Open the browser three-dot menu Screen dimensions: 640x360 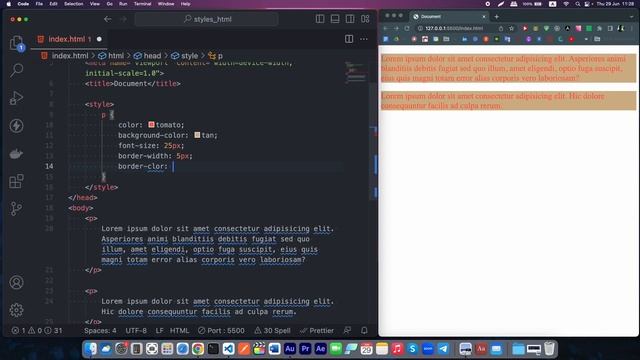point(632,28)
